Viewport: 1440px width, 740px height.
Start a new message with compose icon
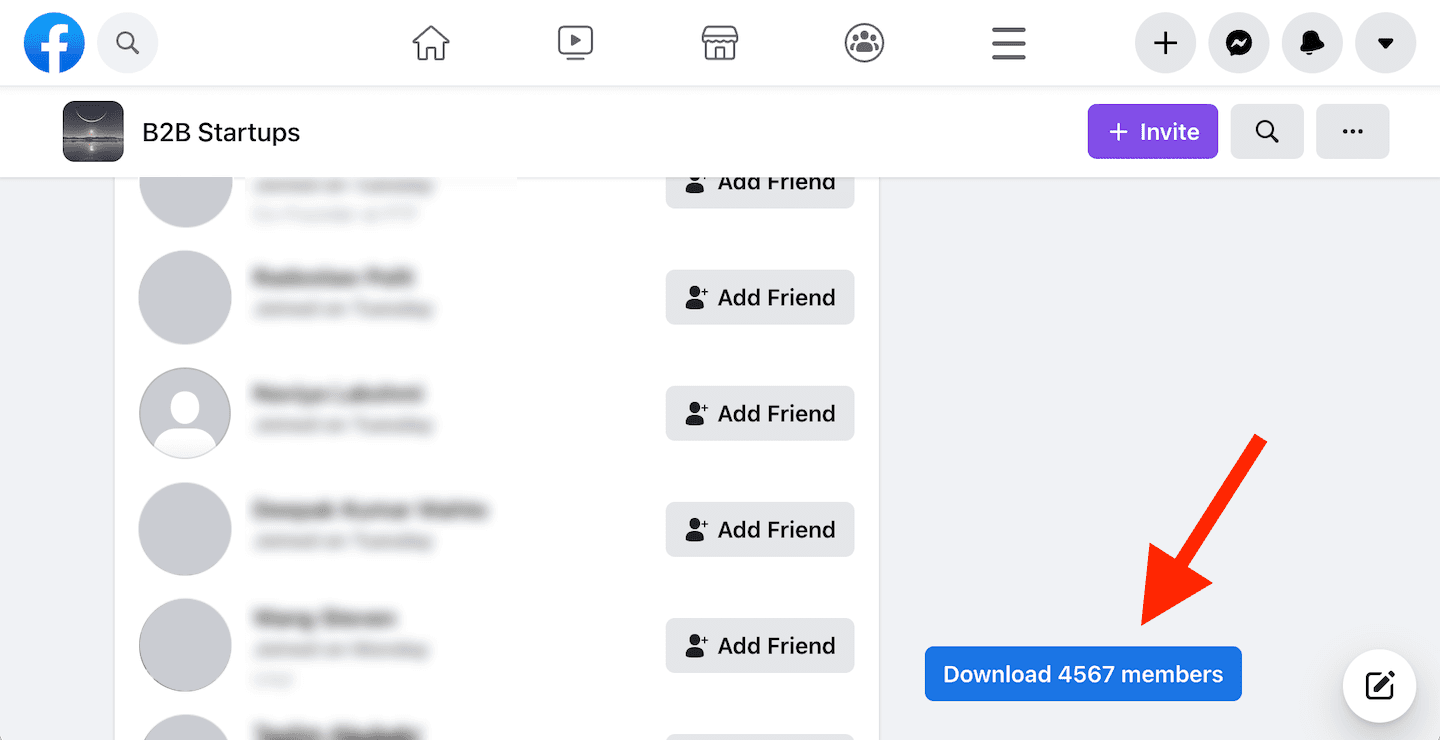coord(1379,686)
